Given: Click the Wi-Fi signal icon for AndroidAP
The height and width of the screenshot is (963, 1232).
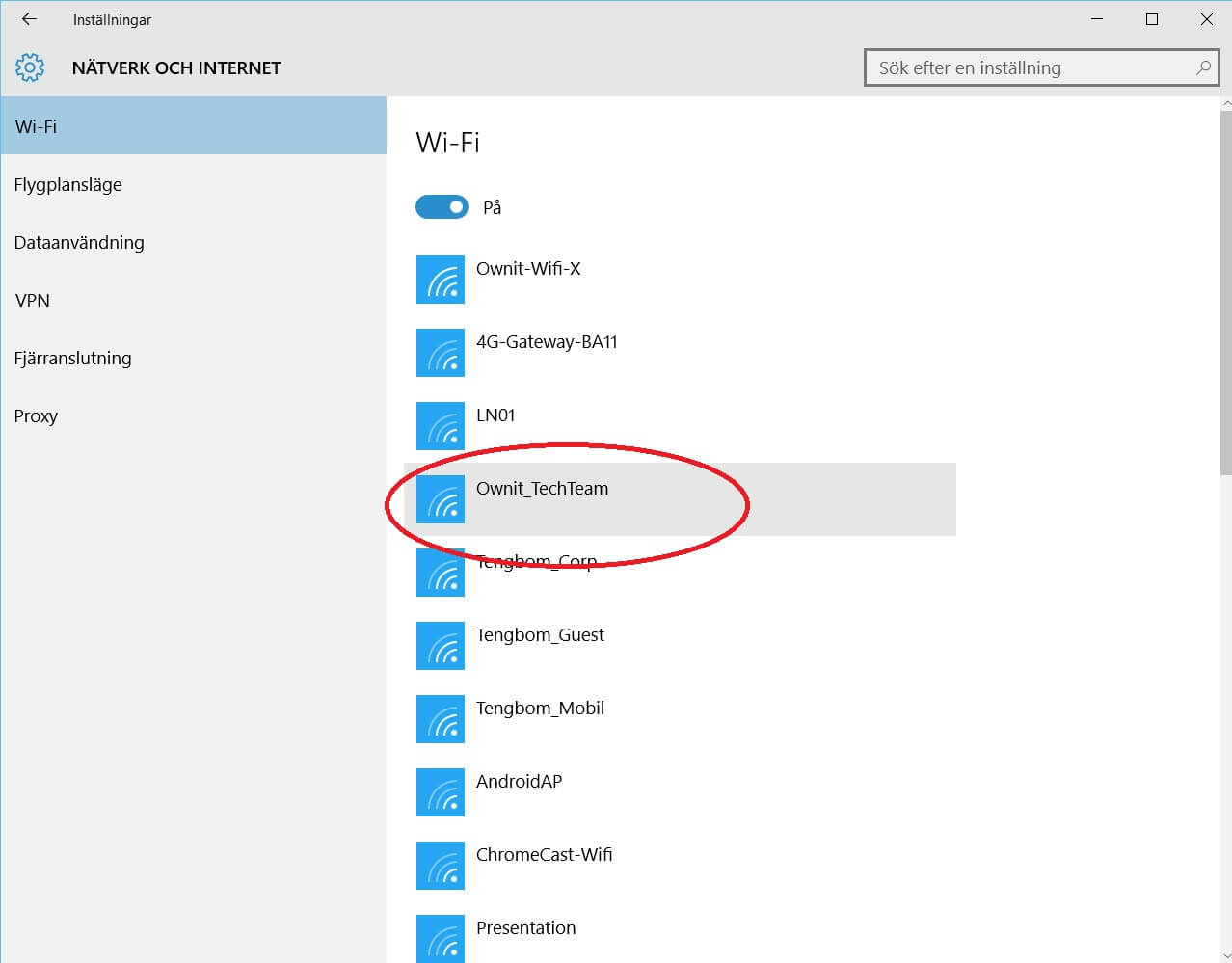Looking at the screenshot, I should [x=441, y=792].
